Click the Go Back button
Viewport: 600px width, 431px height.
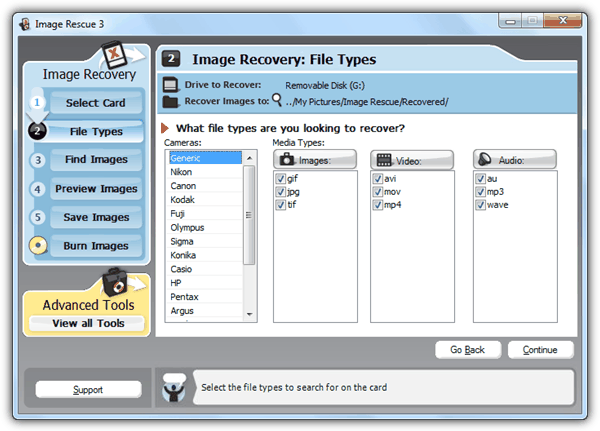click(468, 350)
